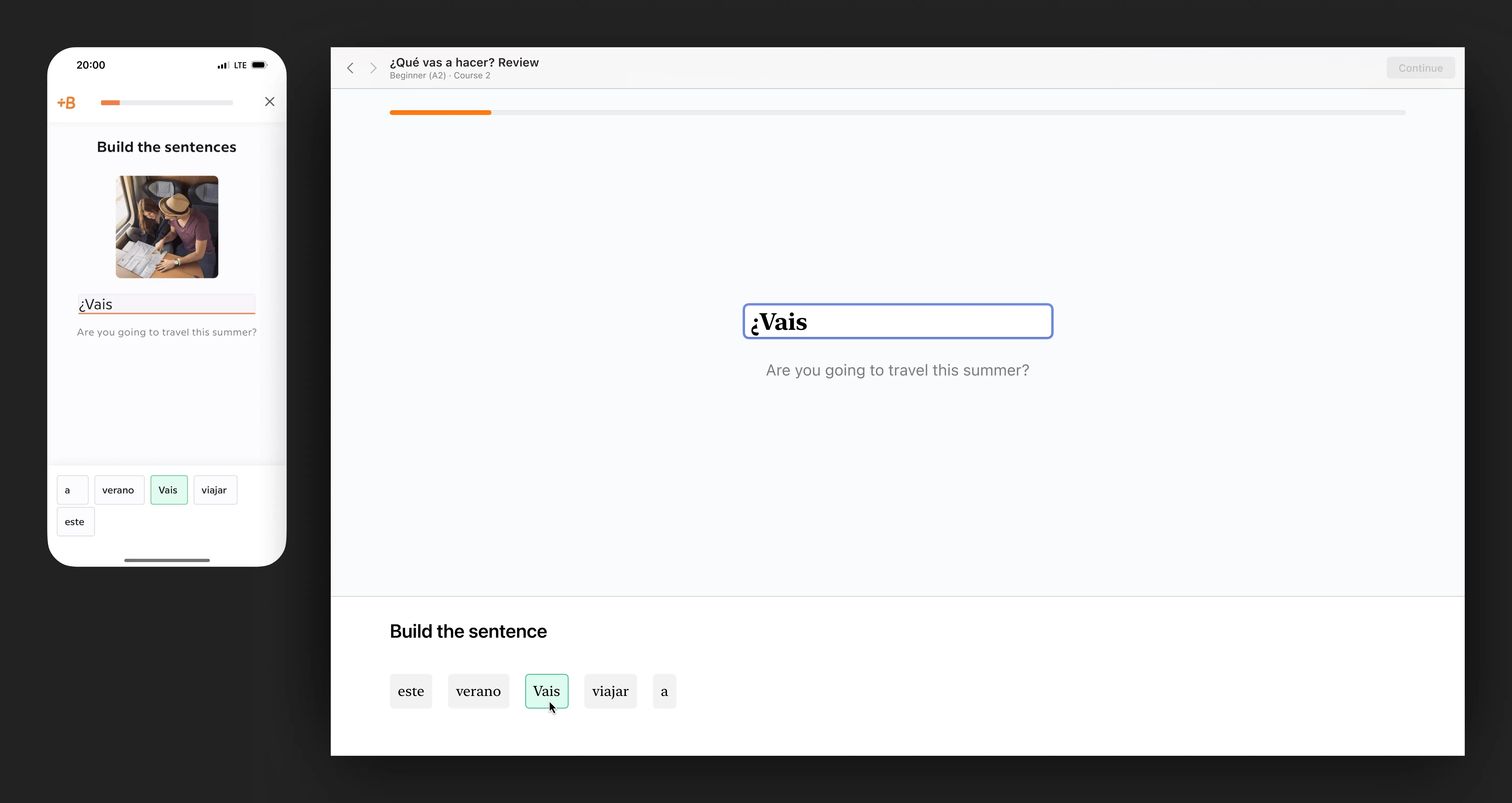Tap the home indicator bar on the phone

pyautogui.click(x=167, y=560)
